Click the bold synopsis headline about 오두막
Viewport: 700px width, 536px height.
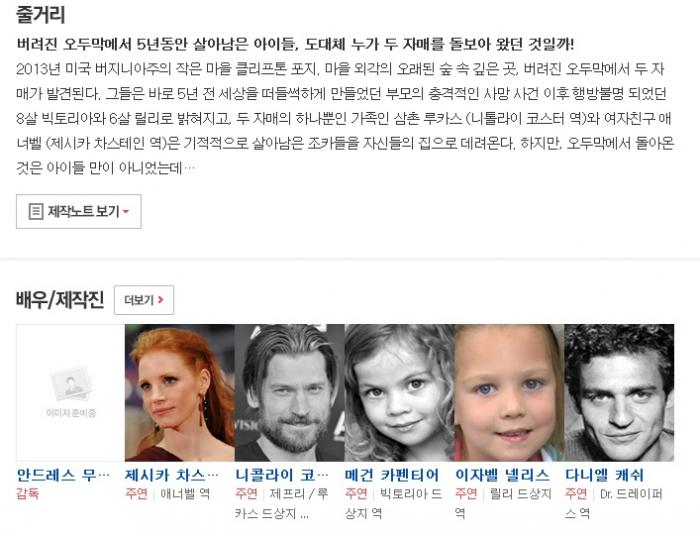(x=295, y=44)
